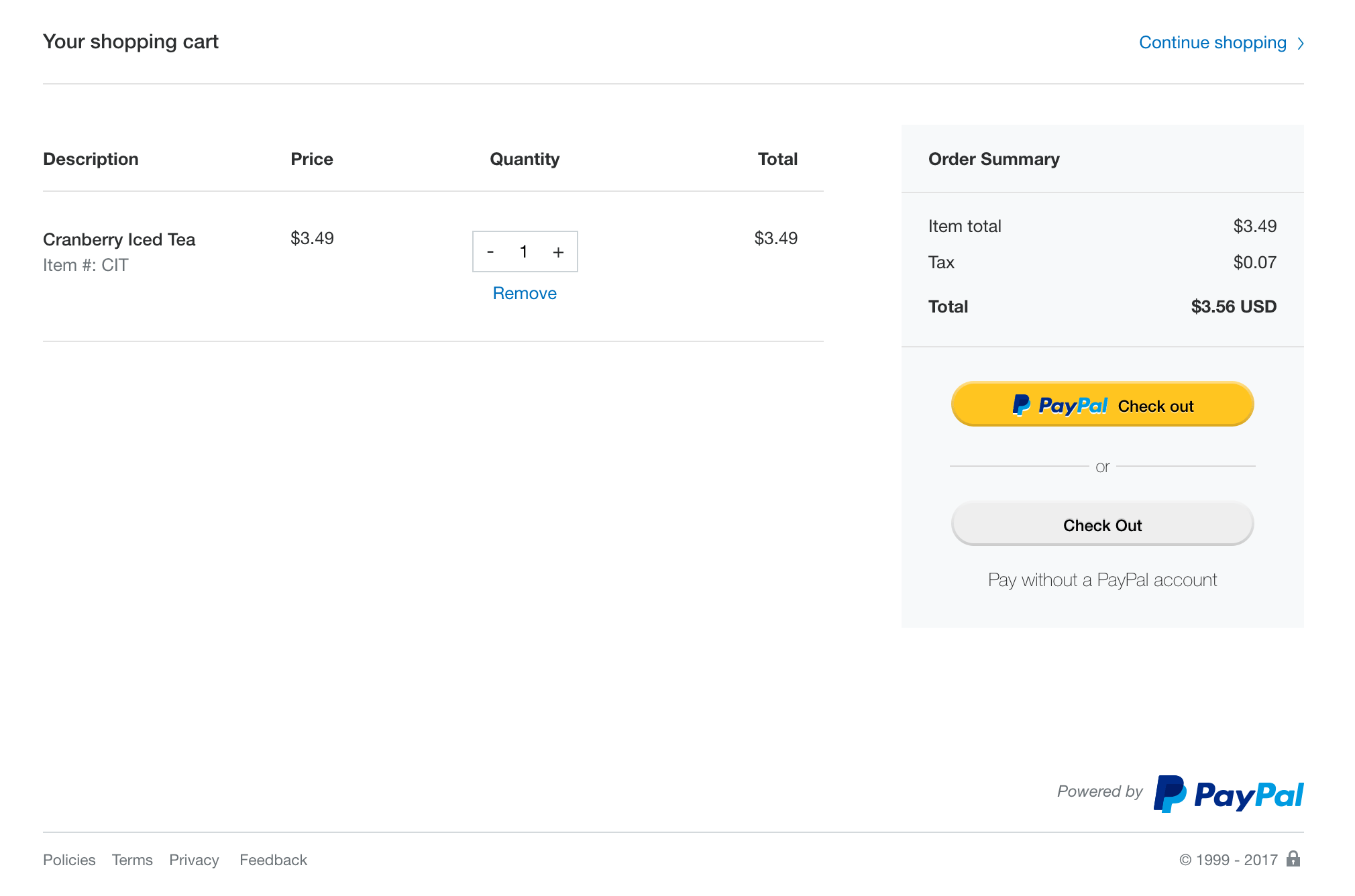The width and height of the screenshot is (1355, 896).
Task: Click the Continue shopping link
Action: click(1212, 42)
